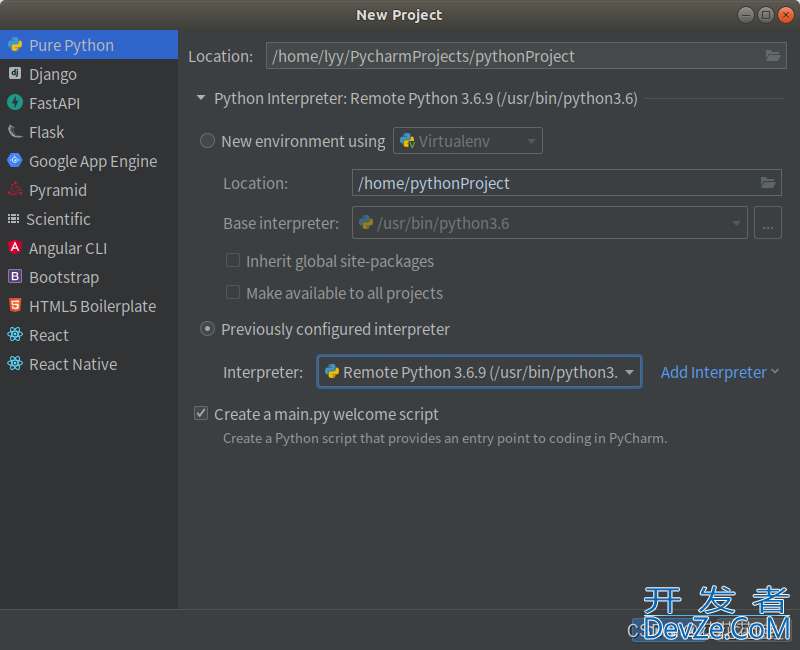
Task: Select New environment using radio button
Action: 207,141
